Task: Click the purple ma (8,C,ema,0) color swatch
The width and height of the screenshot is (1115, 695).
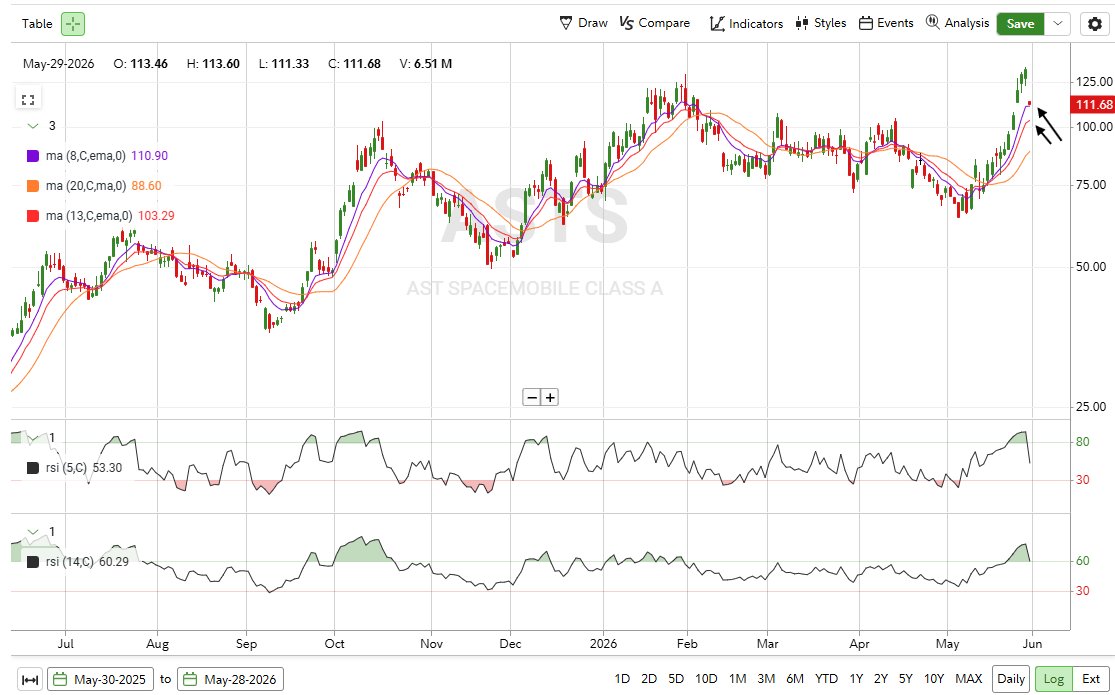Action: click(x=33, y=156)
